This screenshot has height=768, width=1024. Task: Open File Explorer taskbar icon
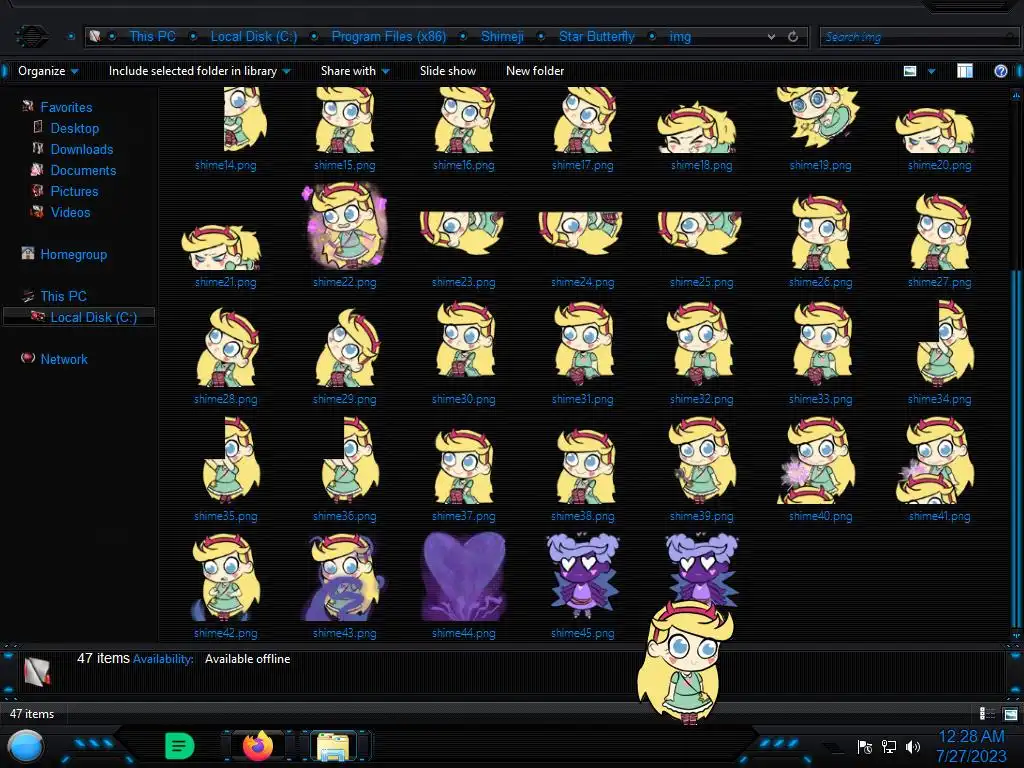pyautogui.click(x=332, y=746)
